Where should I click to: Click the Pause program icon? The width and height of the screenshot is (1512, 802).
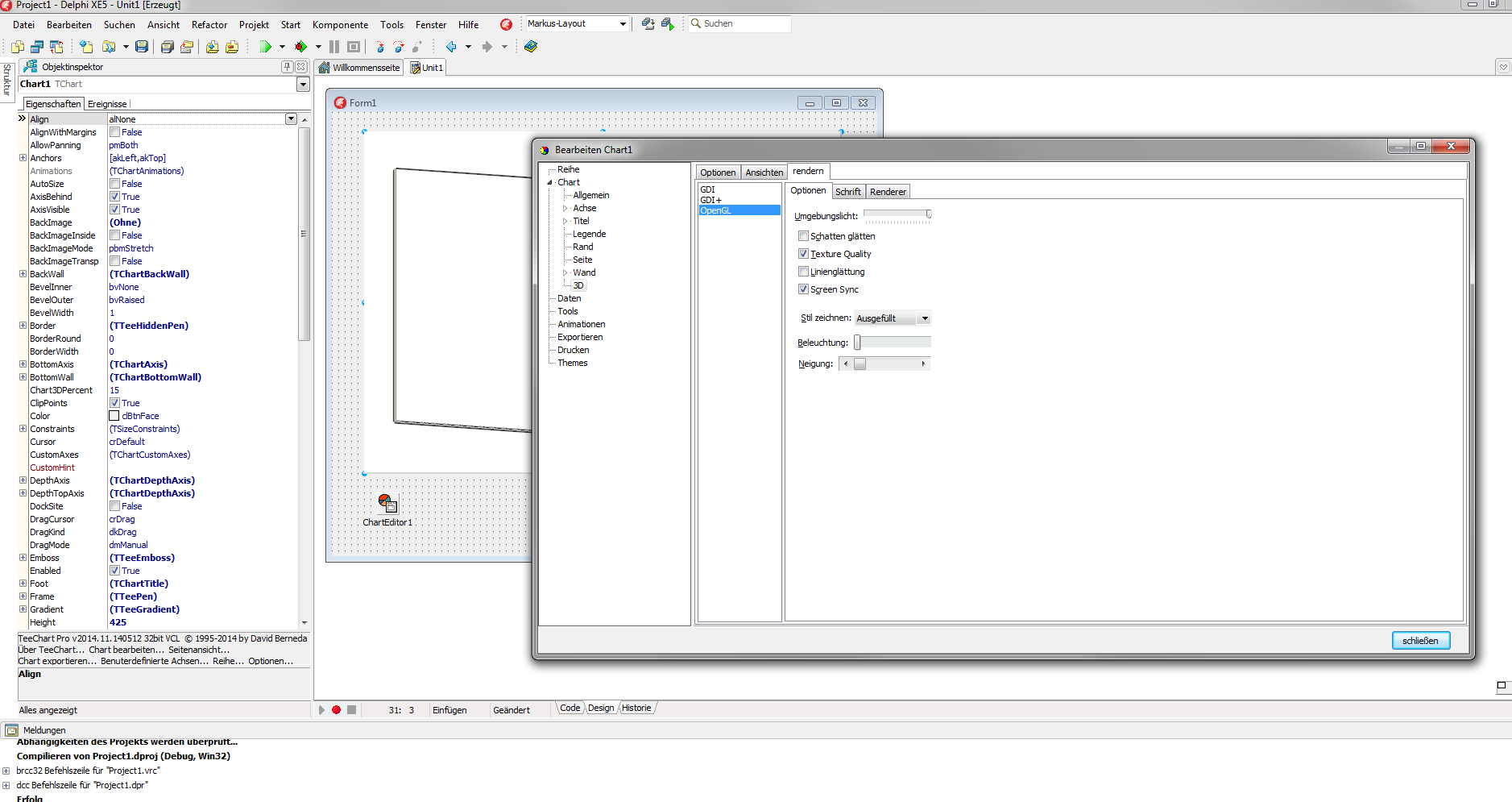pyautogui.click(x=334, y=47)
